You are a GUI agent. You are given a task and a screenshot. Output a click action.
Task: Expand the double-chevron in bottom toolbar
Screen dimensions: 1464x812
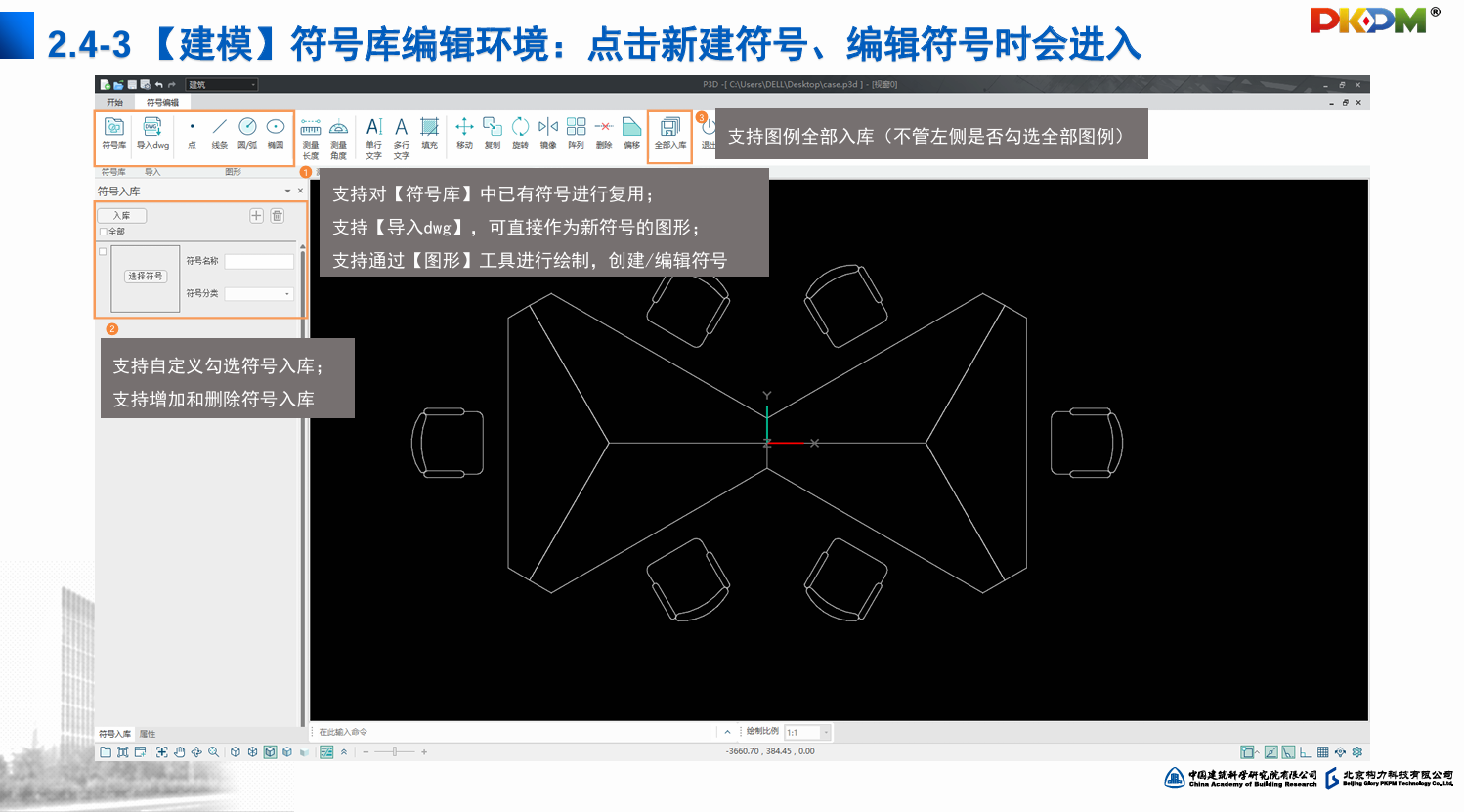click(x=344, y=752)
